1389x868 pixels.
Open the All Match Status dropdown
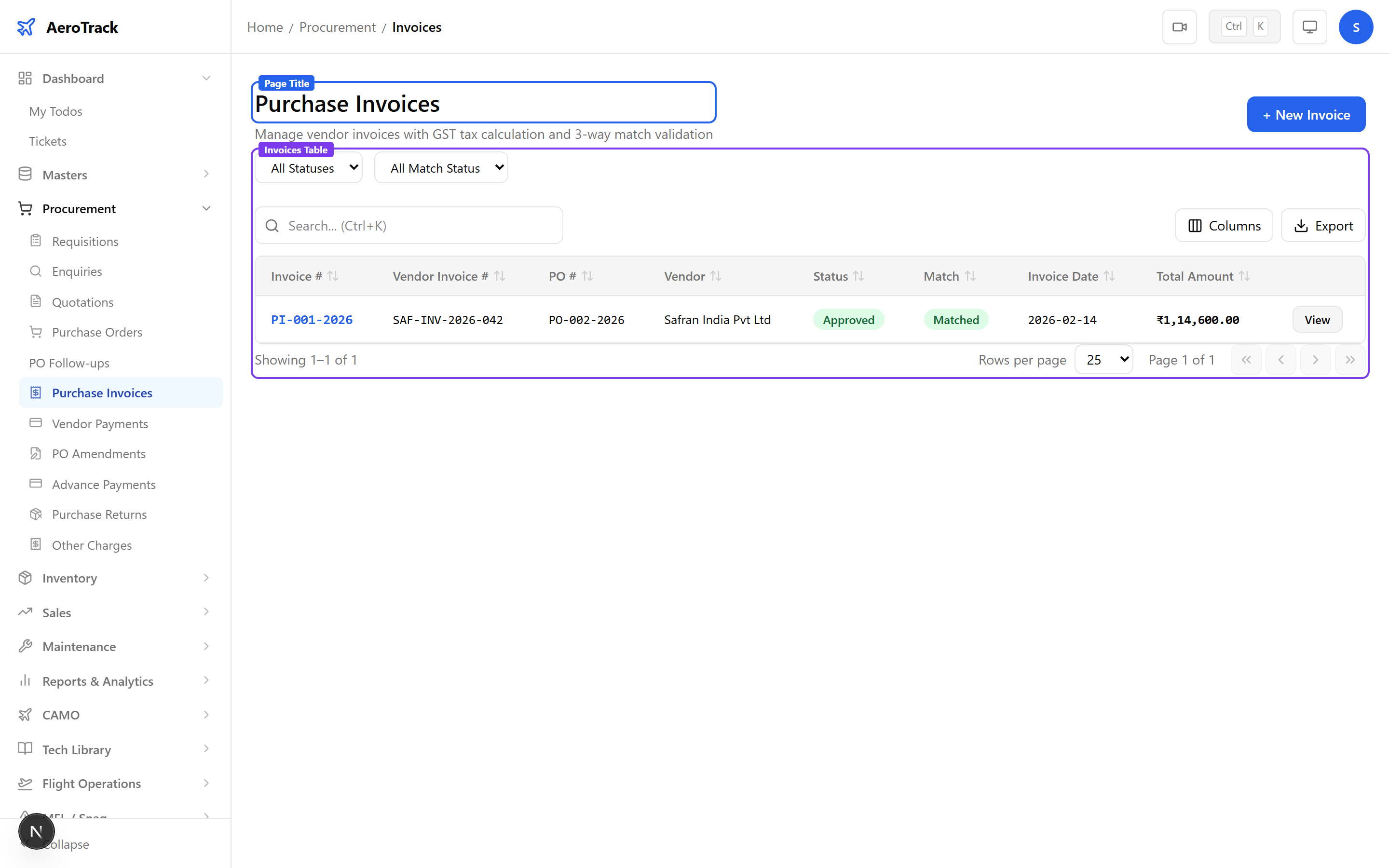click(x=441, y=167)
